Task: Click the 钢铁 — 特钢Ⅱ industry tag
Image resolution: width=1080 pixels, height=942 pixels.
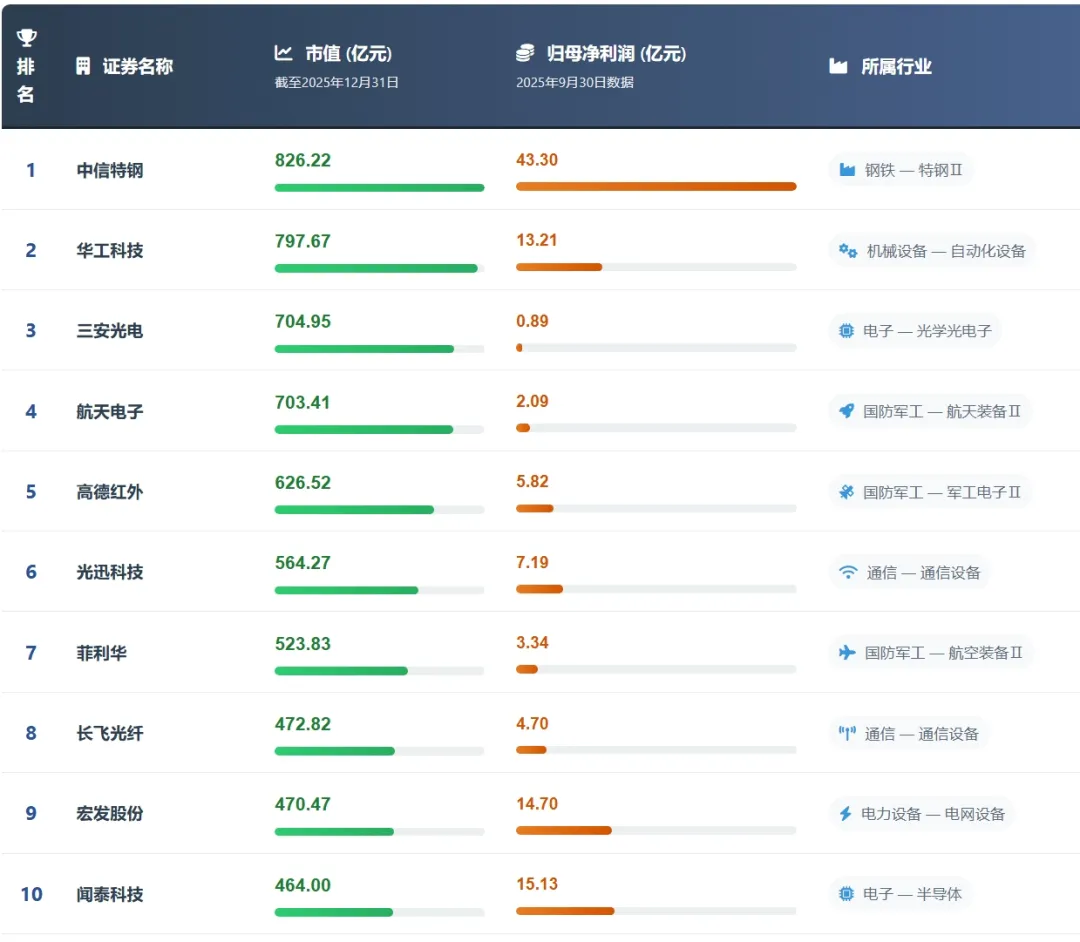Action: point(900,170)
